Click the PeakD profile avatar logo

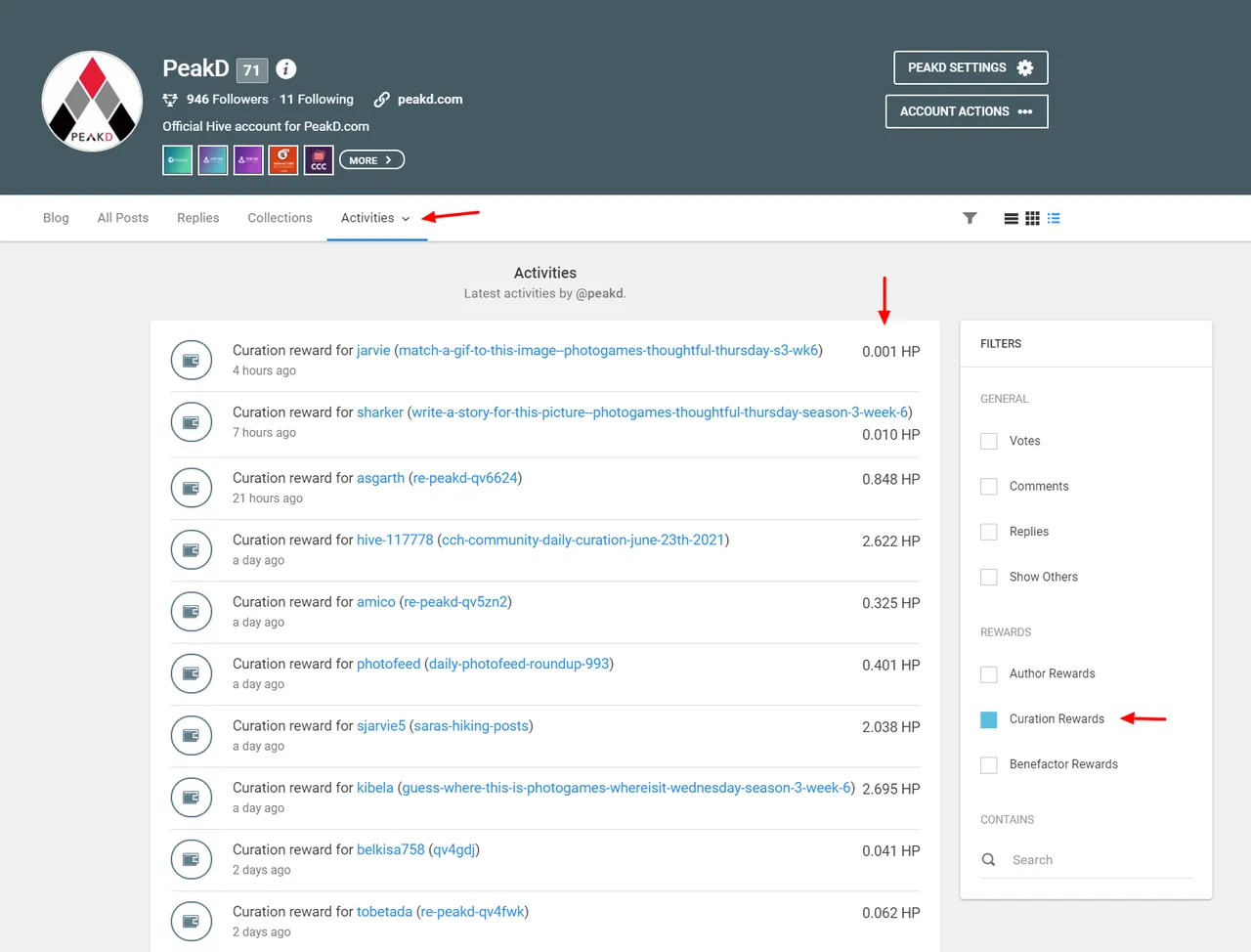tap(92, 102)
